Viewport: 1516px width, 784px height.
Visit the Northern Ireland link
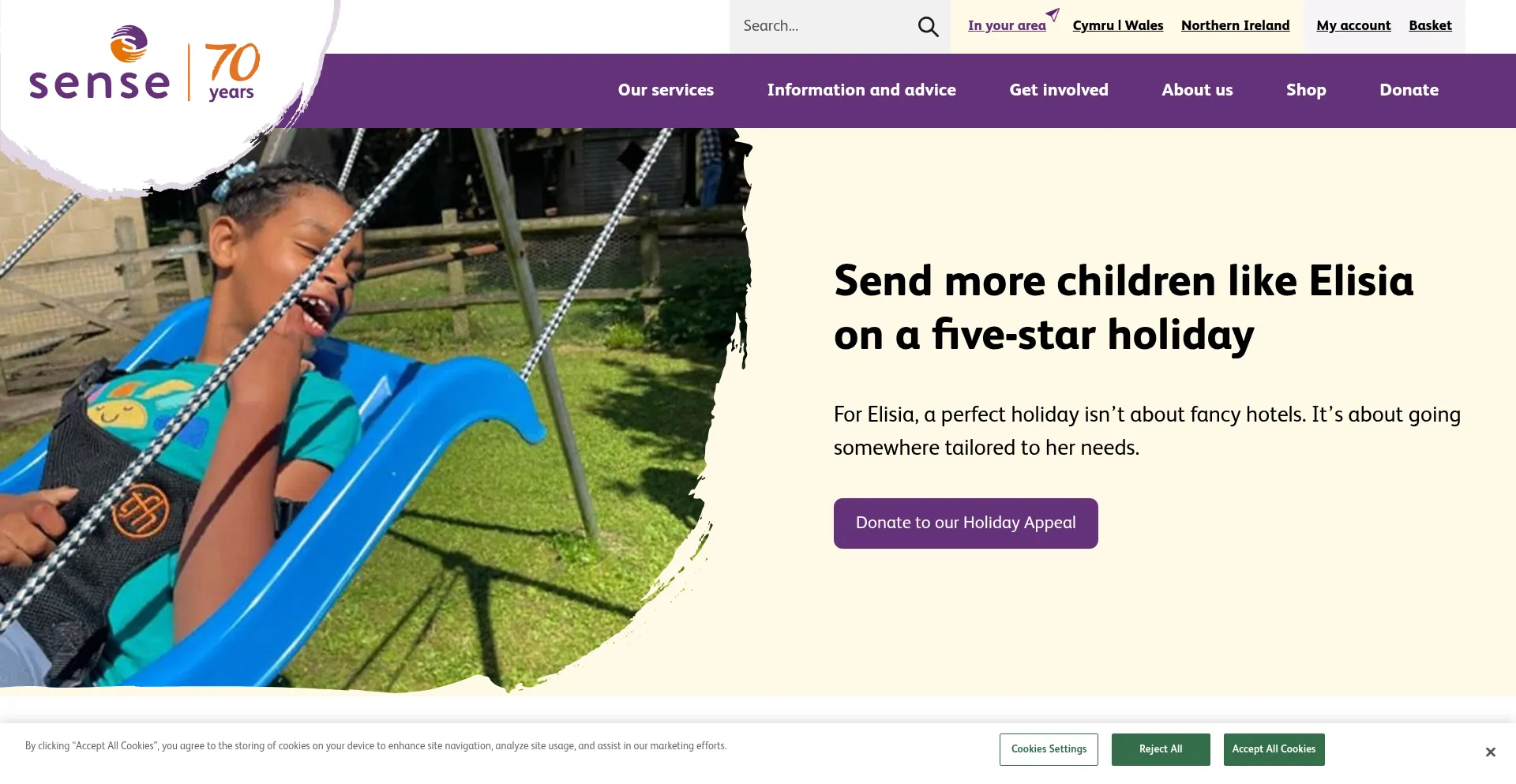coord(1235,26)
